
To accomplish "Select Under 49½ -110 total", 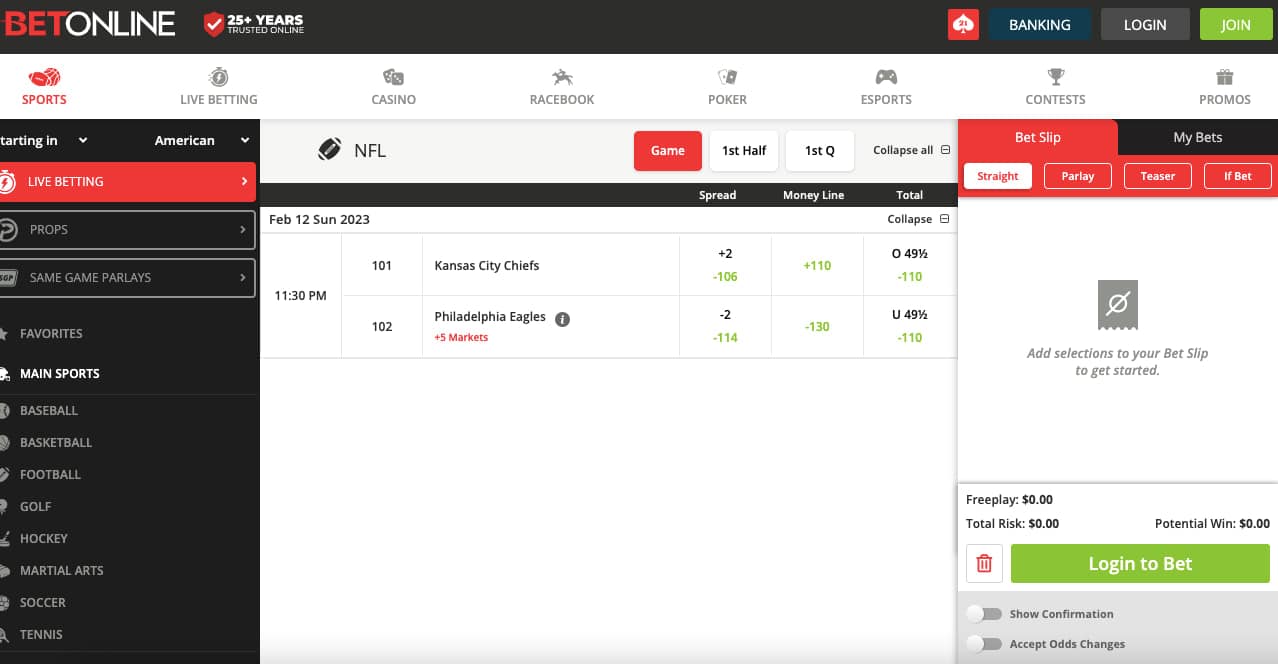I will click(910, 326).
